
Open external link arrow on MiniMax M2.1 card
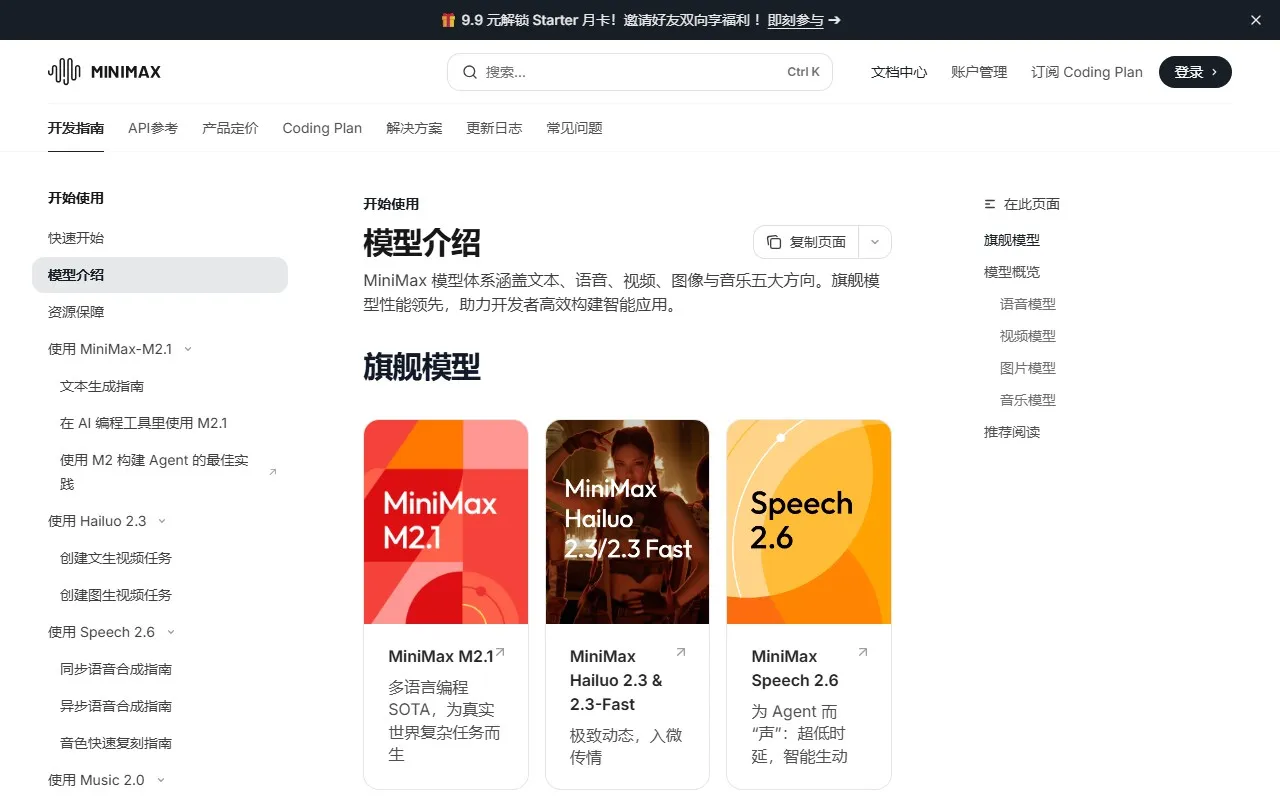tap(500, 653)
